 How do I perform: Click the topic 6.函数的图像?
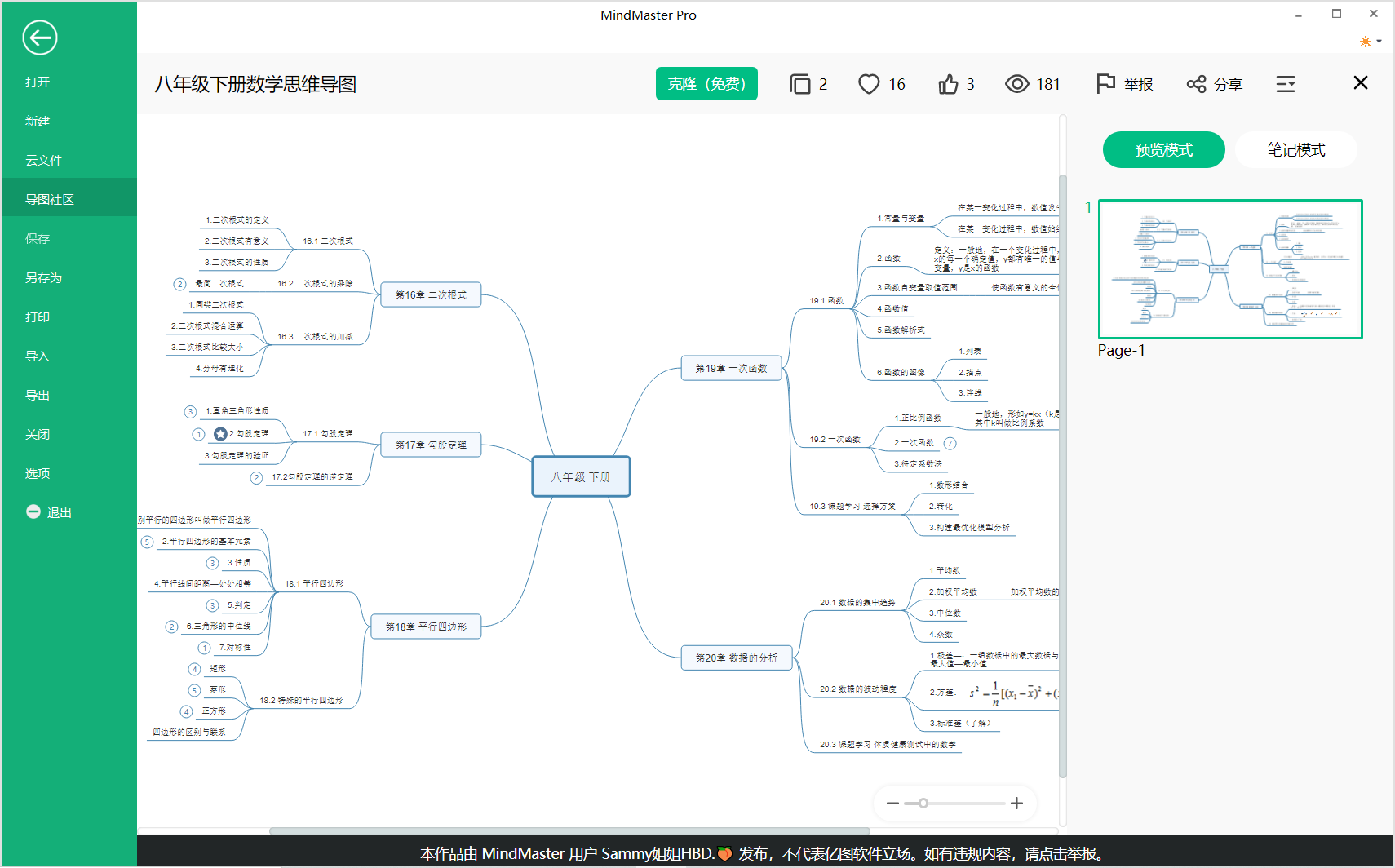coord(901,373)
